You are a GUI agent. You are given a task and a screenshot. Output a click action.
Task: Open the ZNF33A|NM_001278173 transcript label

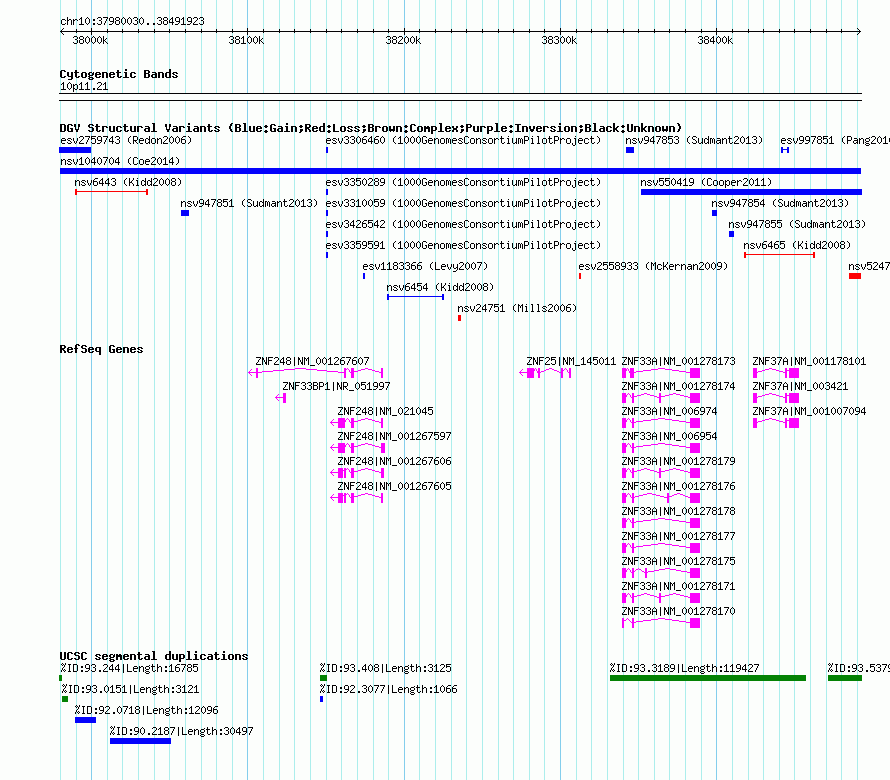pyautogui.click(x=678, y=361)
